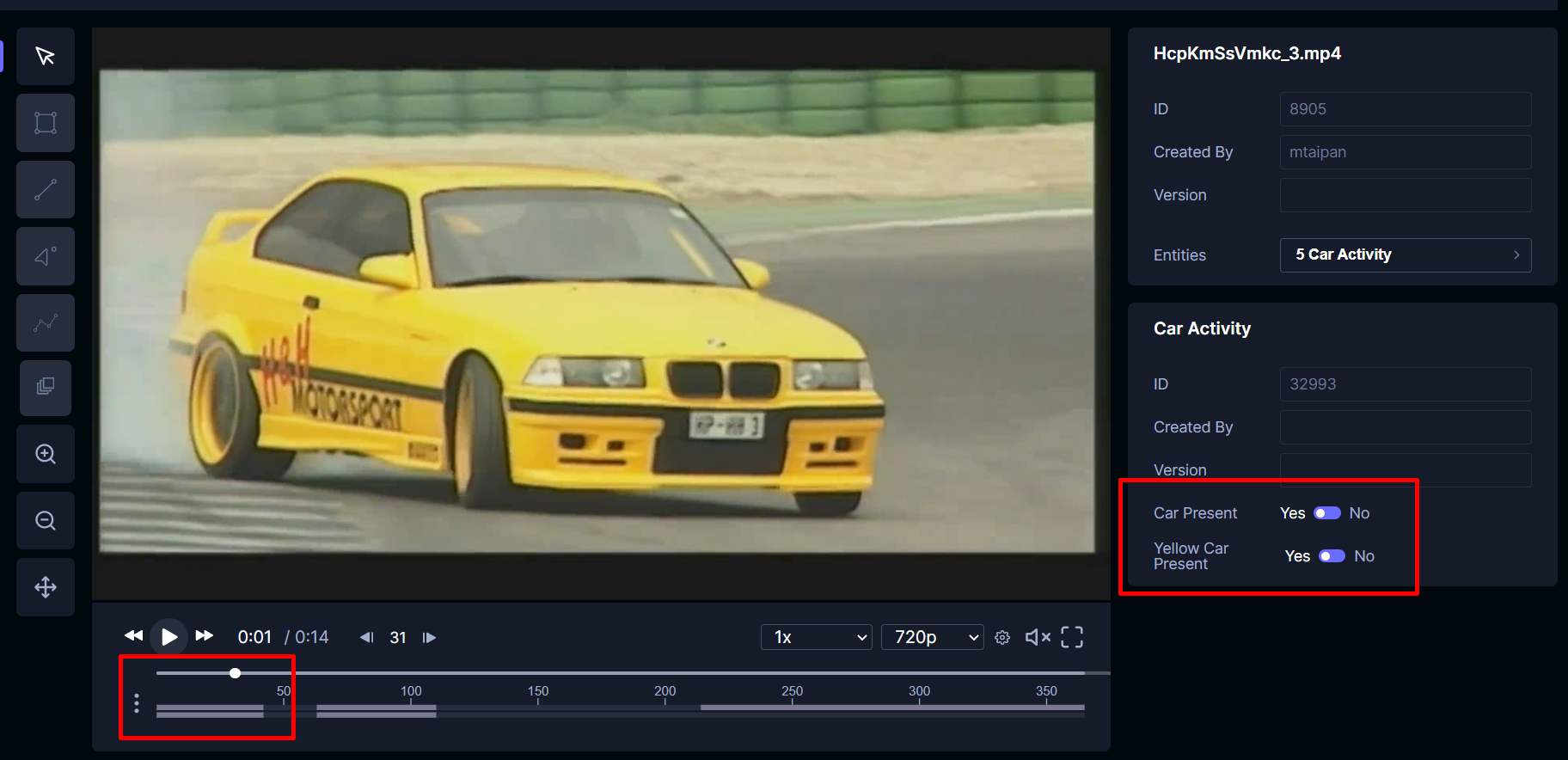
Task: Toggle the Car Present switch
Action: click(x=1327, y=513)
